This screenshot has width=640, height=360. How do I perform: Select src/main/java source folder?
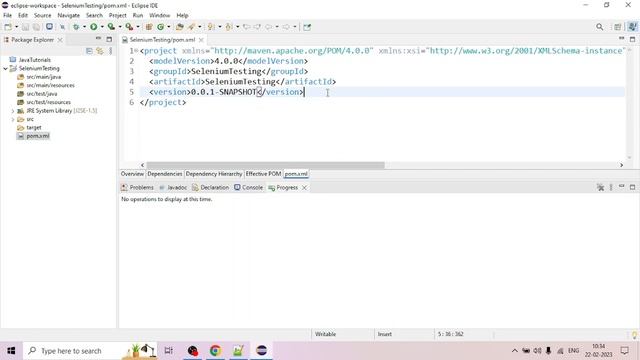(44, 77)
